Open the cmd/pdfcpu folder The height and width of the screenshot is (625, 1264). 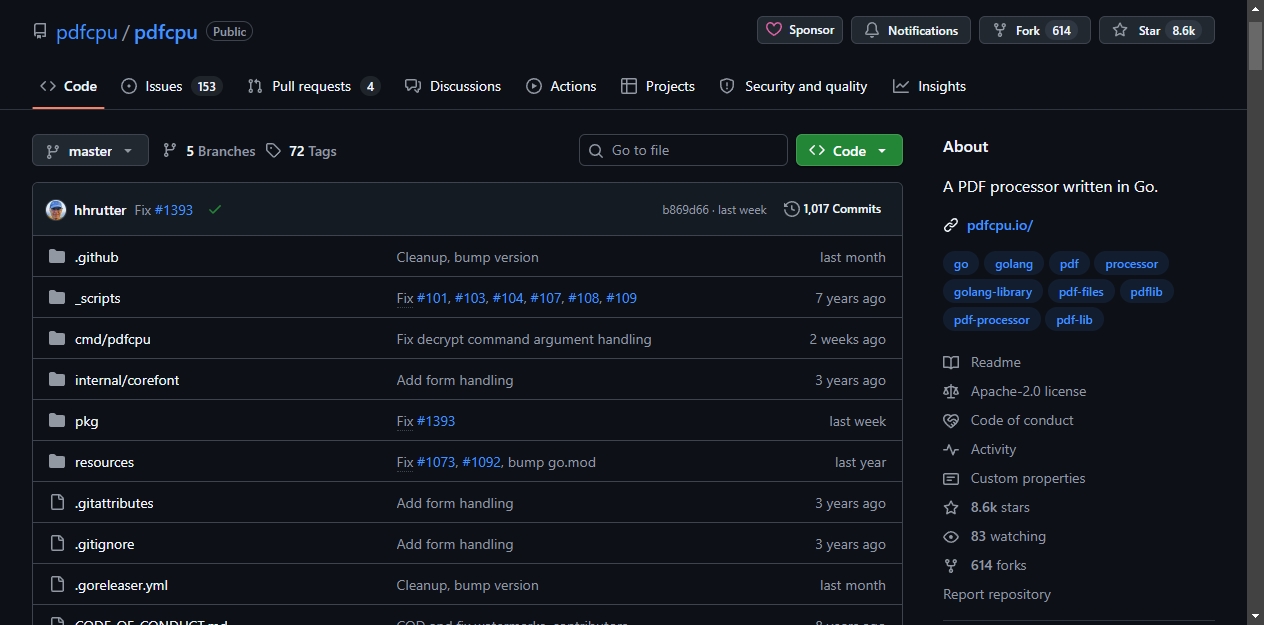(113, 339)
